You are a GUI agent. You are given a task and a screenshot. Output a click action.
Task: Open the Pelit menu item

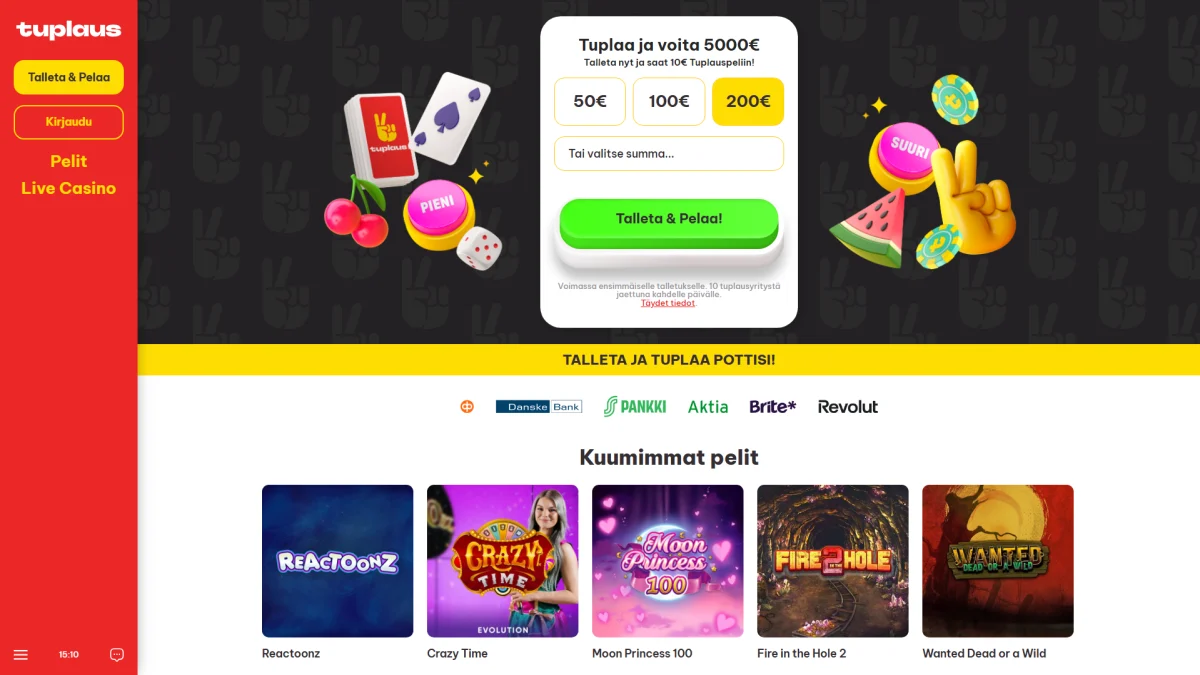pos(69,161)
